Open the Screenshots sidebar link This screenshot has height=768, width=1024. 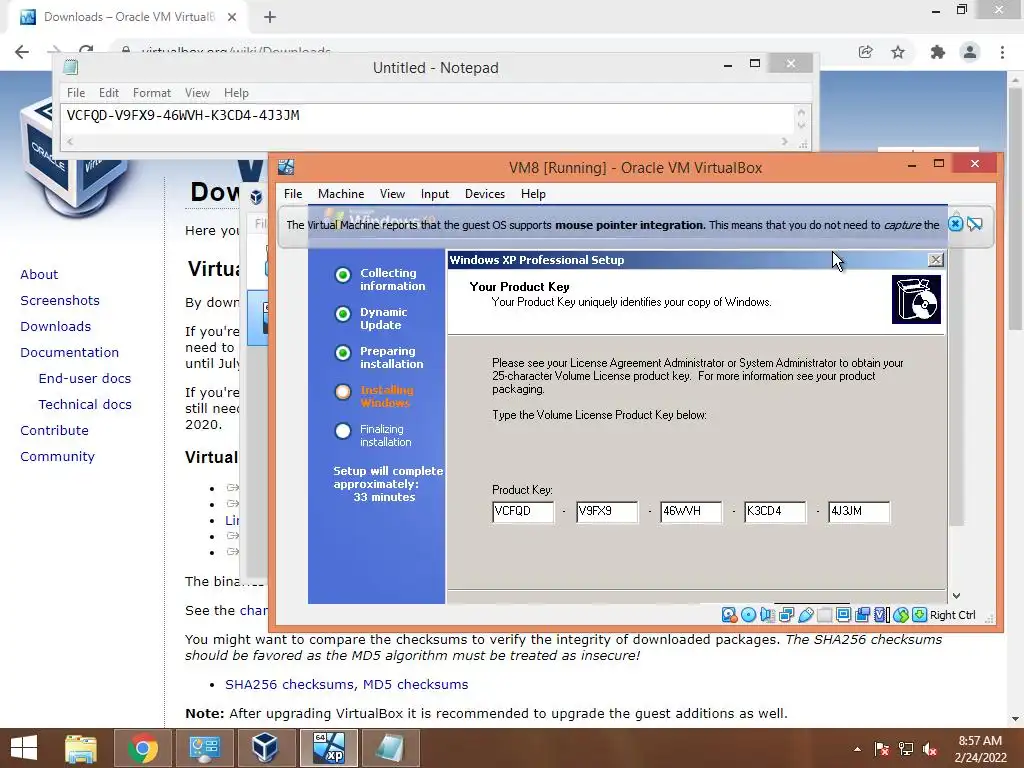point(60,300)
